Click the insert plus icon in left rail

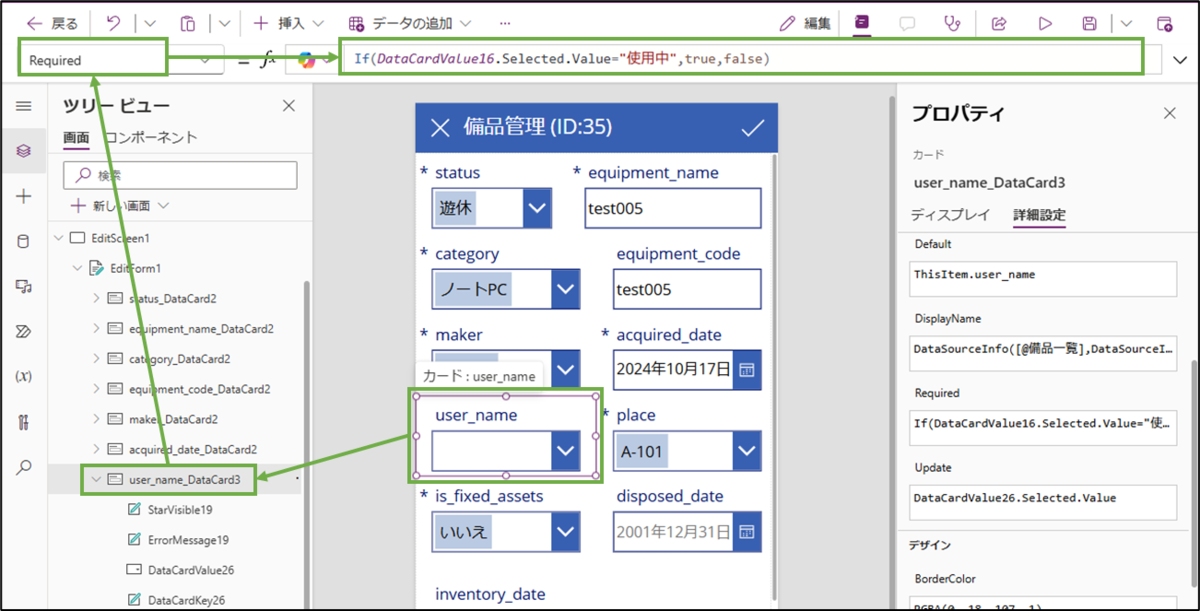[24, 196]
